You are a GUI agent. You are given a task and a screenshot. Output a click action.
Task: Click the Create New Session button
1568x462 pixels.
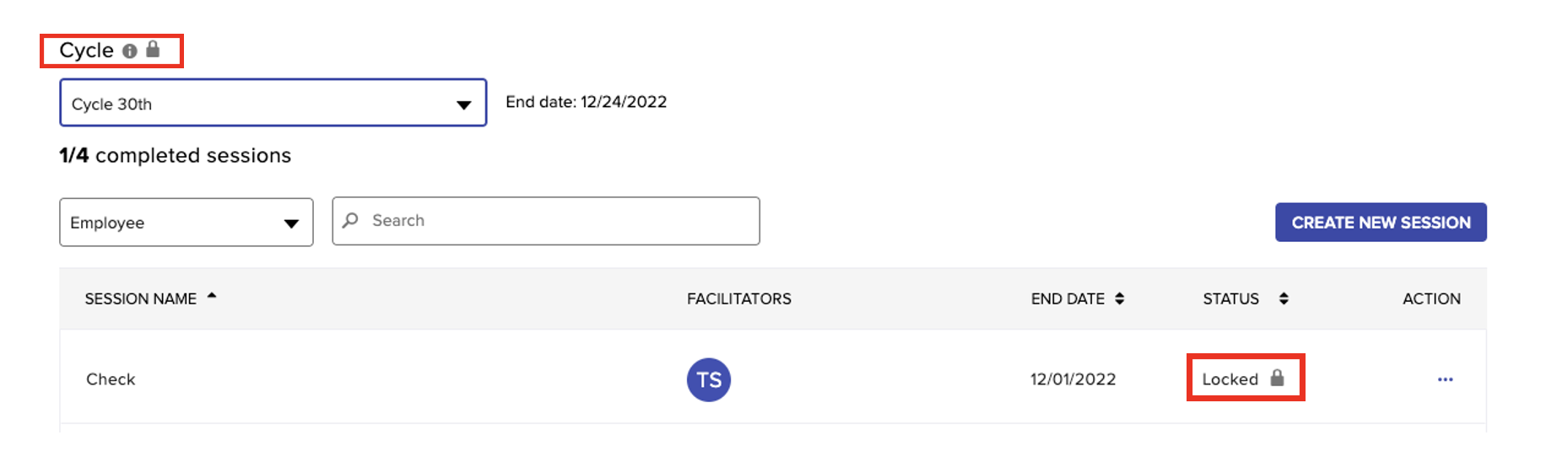(1381, 223)
